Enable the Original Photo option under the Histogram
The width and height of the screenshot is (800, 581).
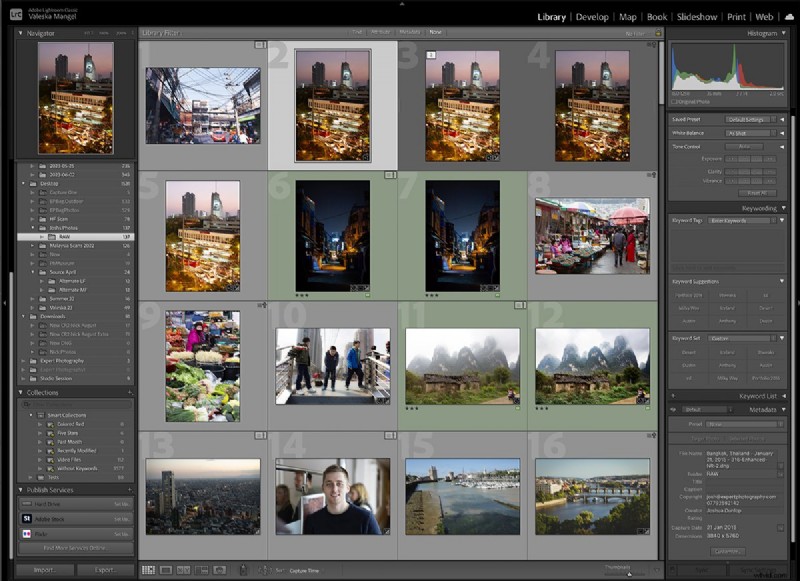pos(674,102)
